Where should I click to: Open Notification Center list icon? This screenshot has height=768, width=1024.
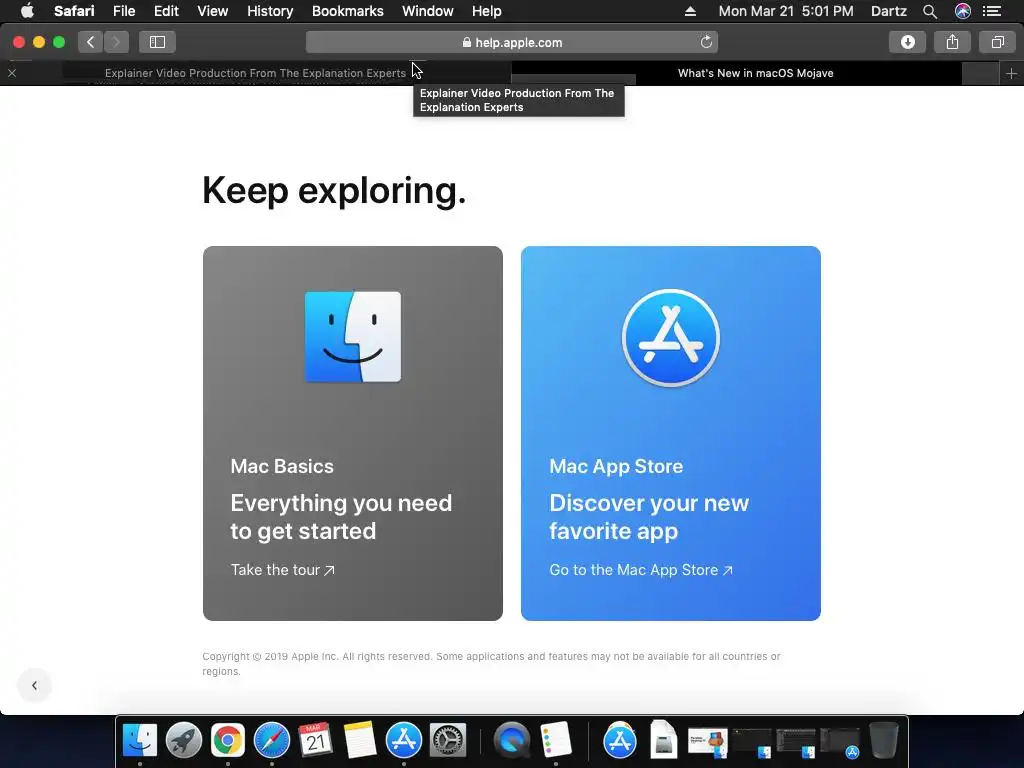tap(992, 11)
